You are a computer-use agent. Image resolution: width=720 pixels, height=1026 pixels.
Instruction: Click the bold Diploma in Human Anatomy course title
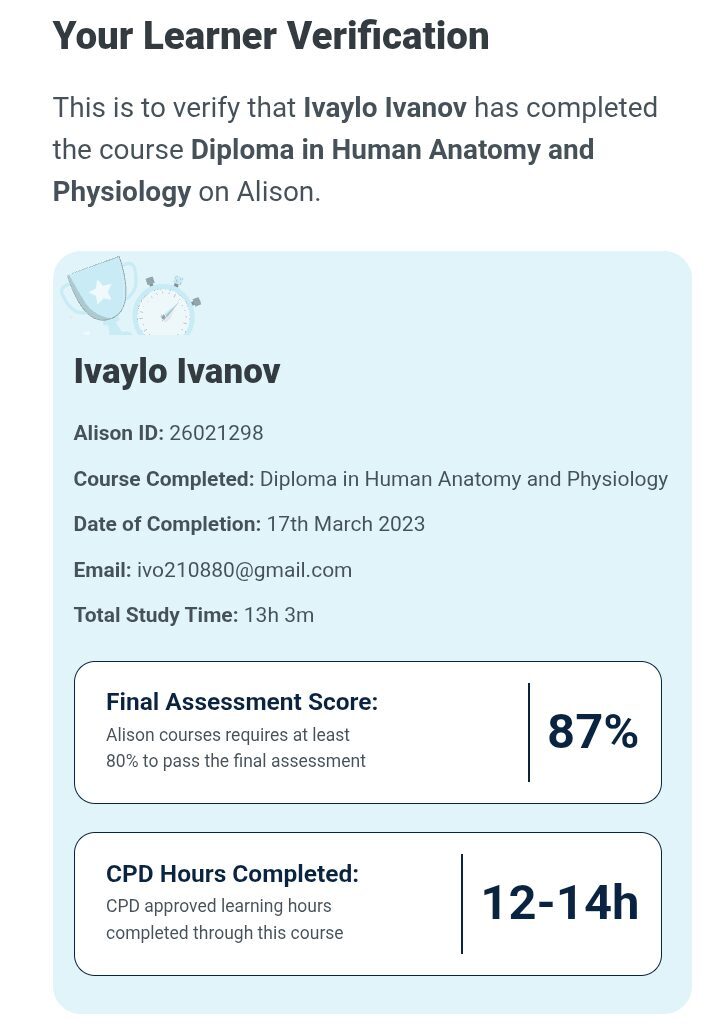point(392,150)
